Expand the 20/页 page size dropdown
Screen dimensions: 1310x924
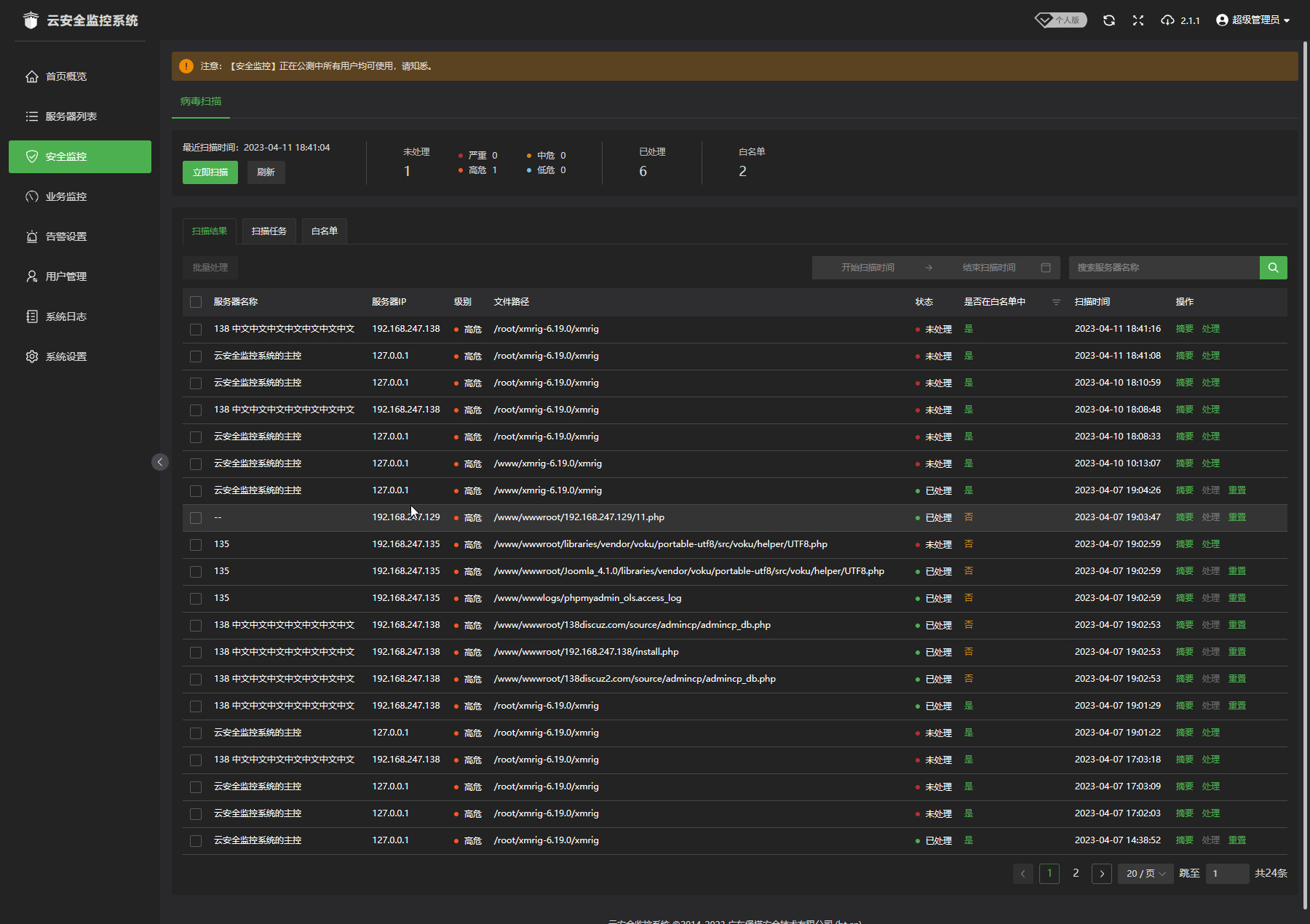[1146, 874]
